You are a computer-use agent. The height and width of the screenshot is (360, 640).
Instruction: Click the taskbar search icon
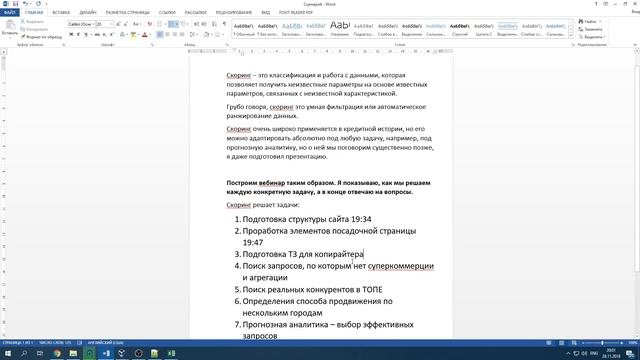[x=24, y=353]
